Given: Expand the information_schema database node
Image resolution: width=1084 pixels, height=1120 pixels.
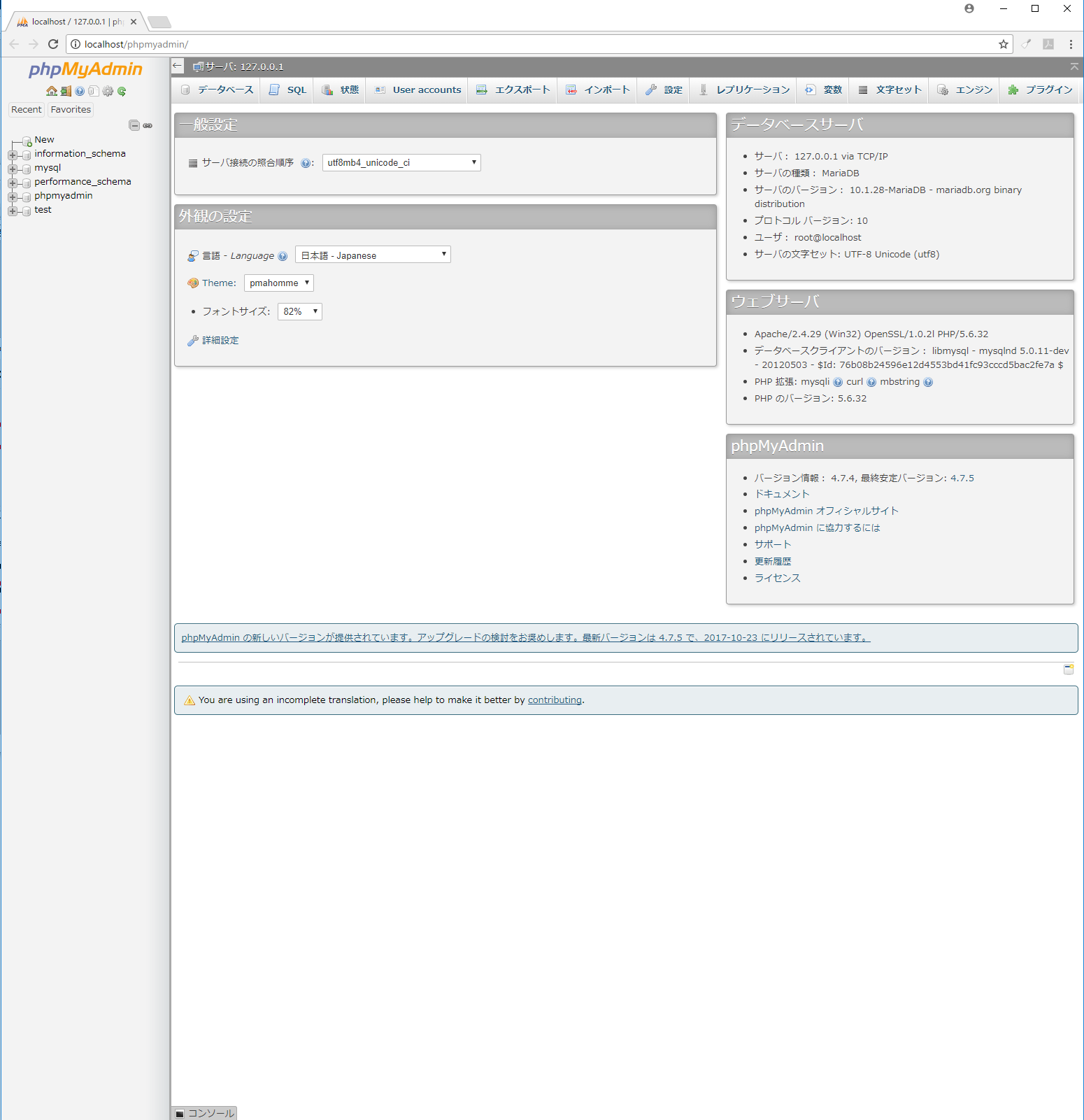Looking at the screenshot, I should click(x=13, y=155).
